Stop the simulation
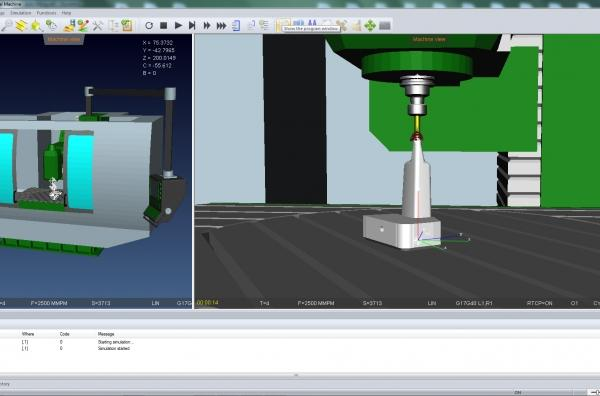 click(163, 26)
